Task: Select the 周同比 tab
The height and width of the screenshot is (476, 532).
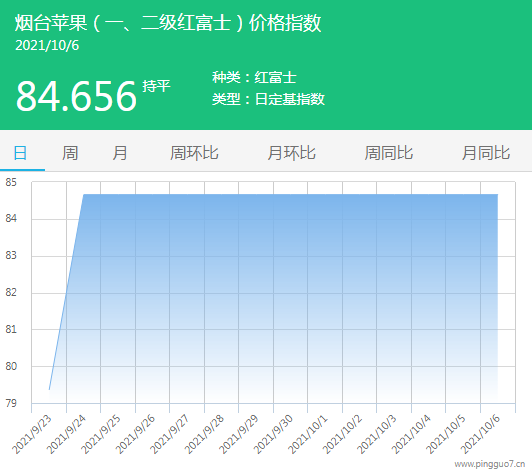Action: coord(389,153)
